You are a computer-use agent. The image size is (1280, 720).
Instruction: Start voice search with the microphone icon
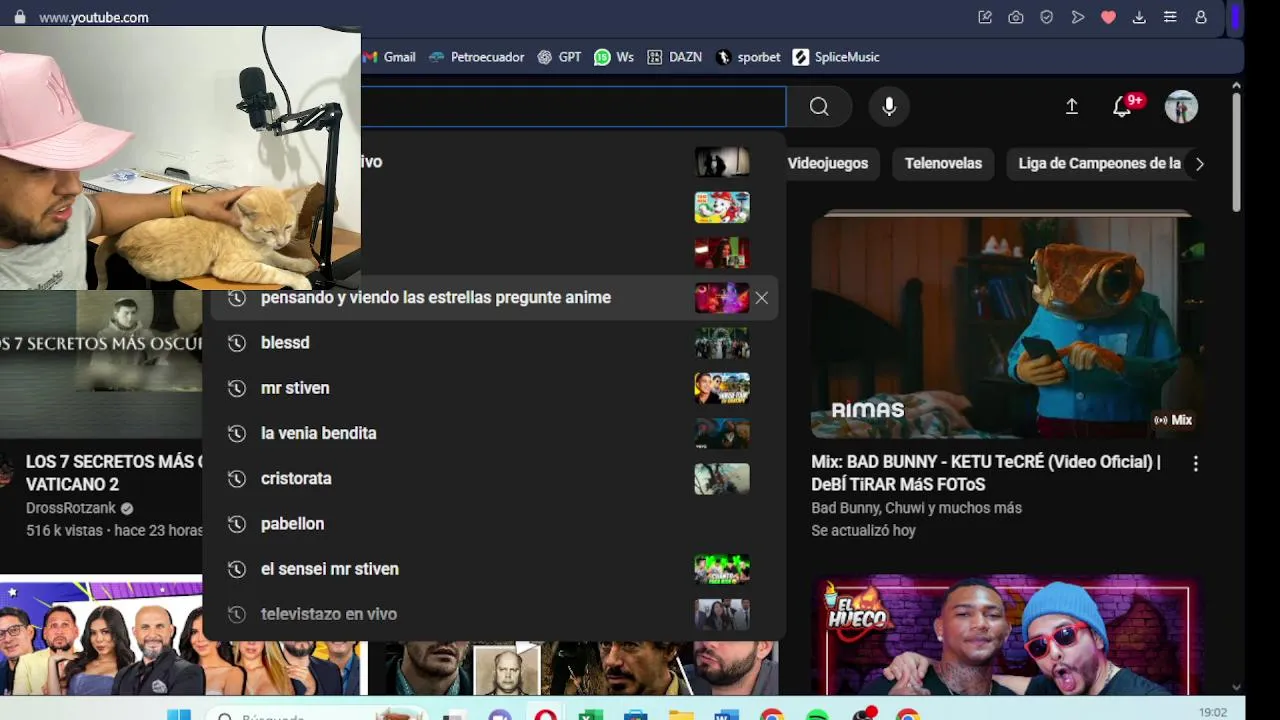[x=889, y=107]
